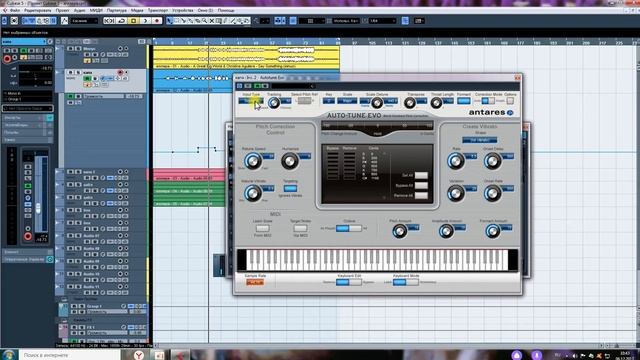Viewport: 640px width, 360px height.
Task: Toggle the Octave As Played/All switch
Action: click(x=349, y=229)
